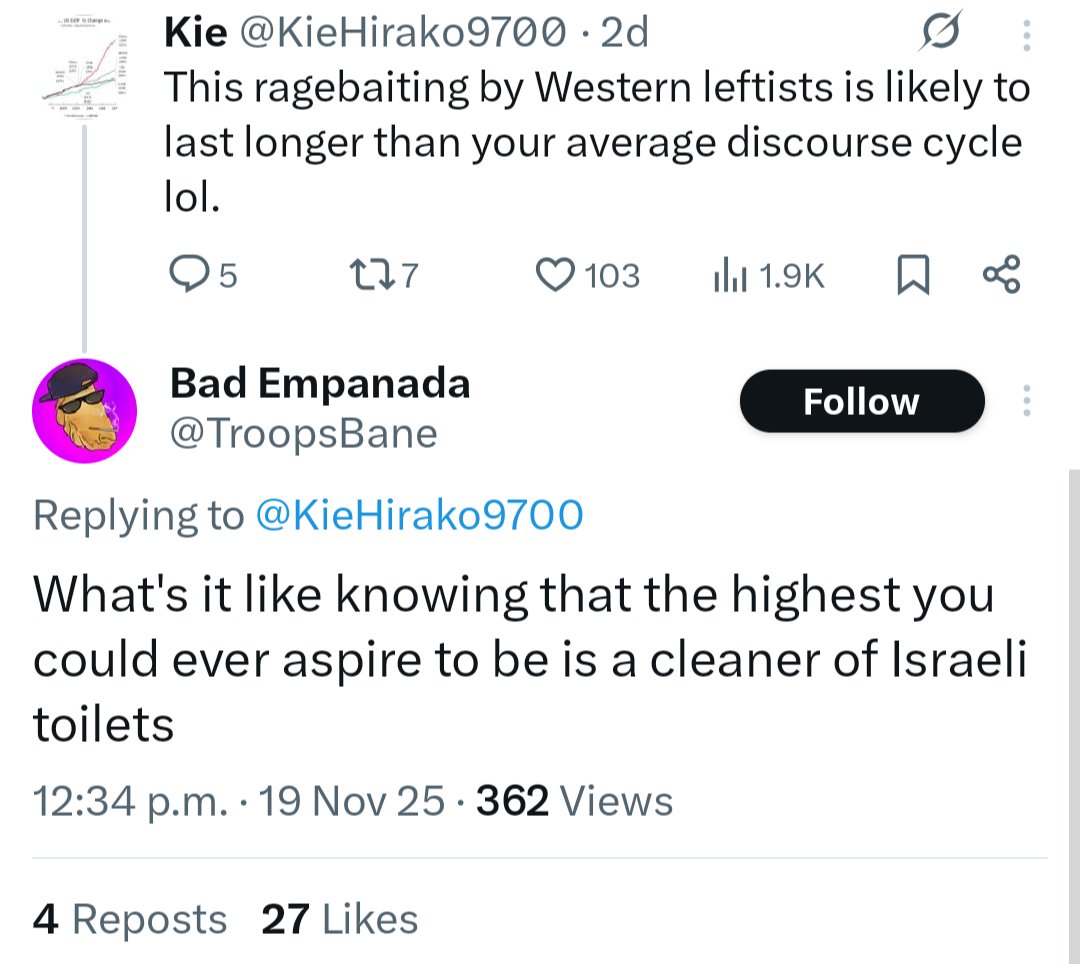Image resolution: width=1080 pixels, height=964 pixels.
Task: Click the reply icon on Kie's tweet
Action: [186, 274]
